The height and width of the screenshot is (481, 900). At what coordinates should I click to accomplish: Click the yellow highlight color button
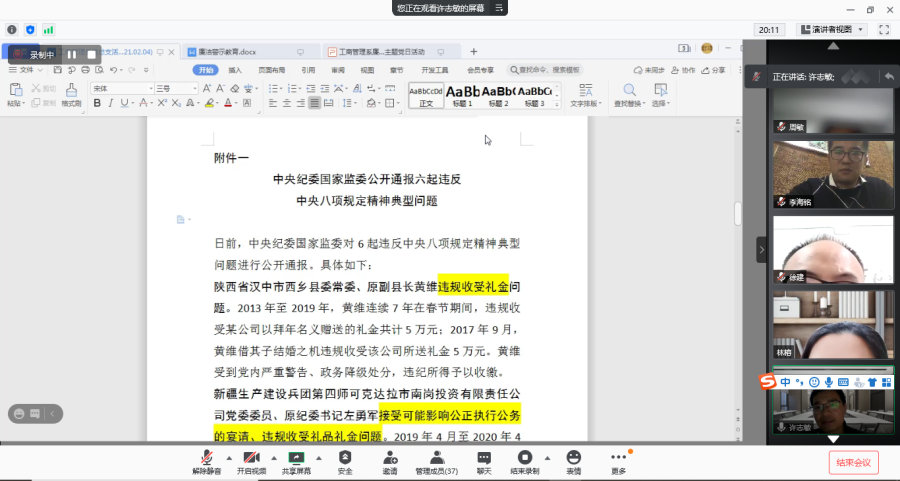click(210, 103)
